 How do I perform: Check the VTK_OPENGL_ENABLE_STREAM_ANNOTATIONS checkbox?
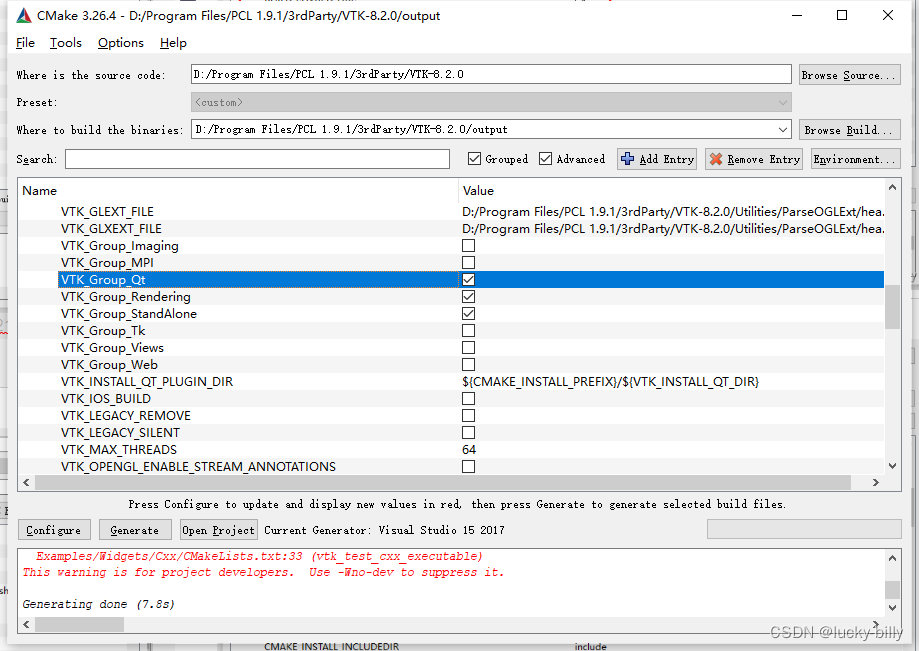(x=468, y=466)
